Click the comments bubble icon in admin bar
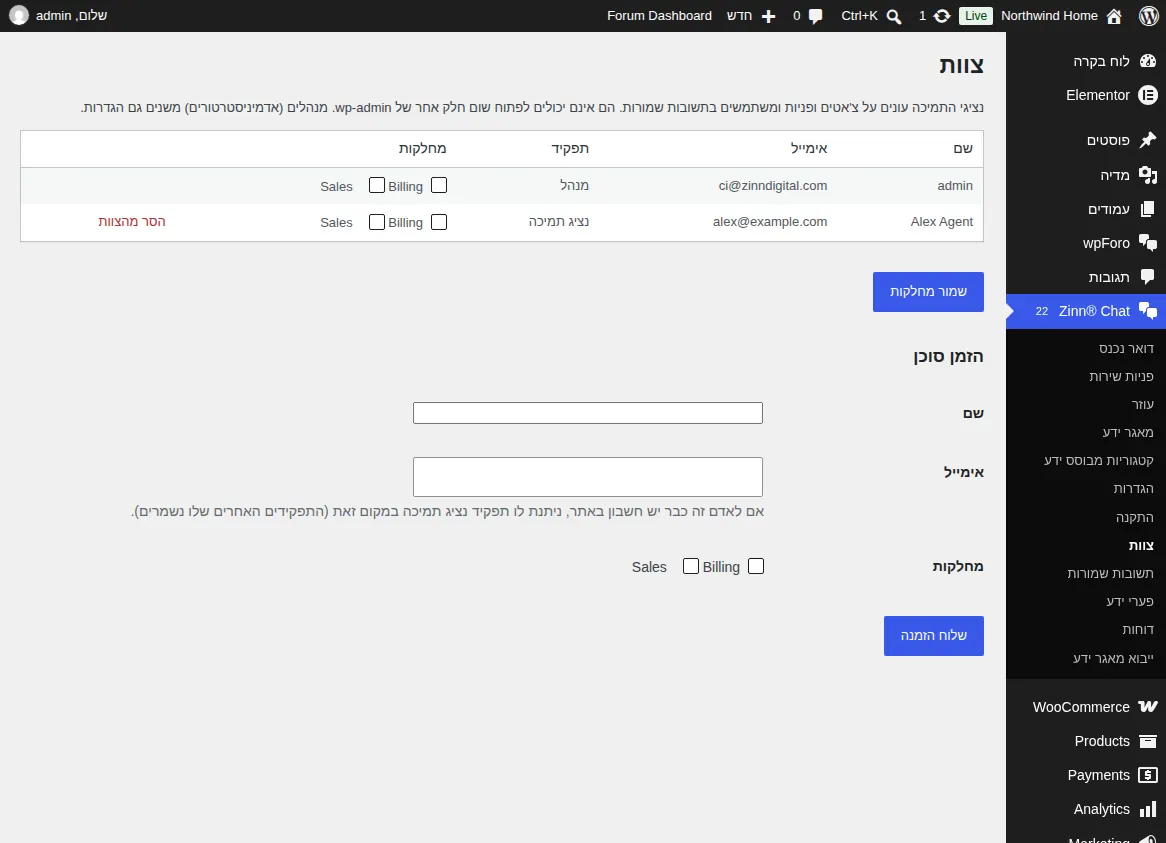This screenshot has width=1166, height=843. pos(816,16)
